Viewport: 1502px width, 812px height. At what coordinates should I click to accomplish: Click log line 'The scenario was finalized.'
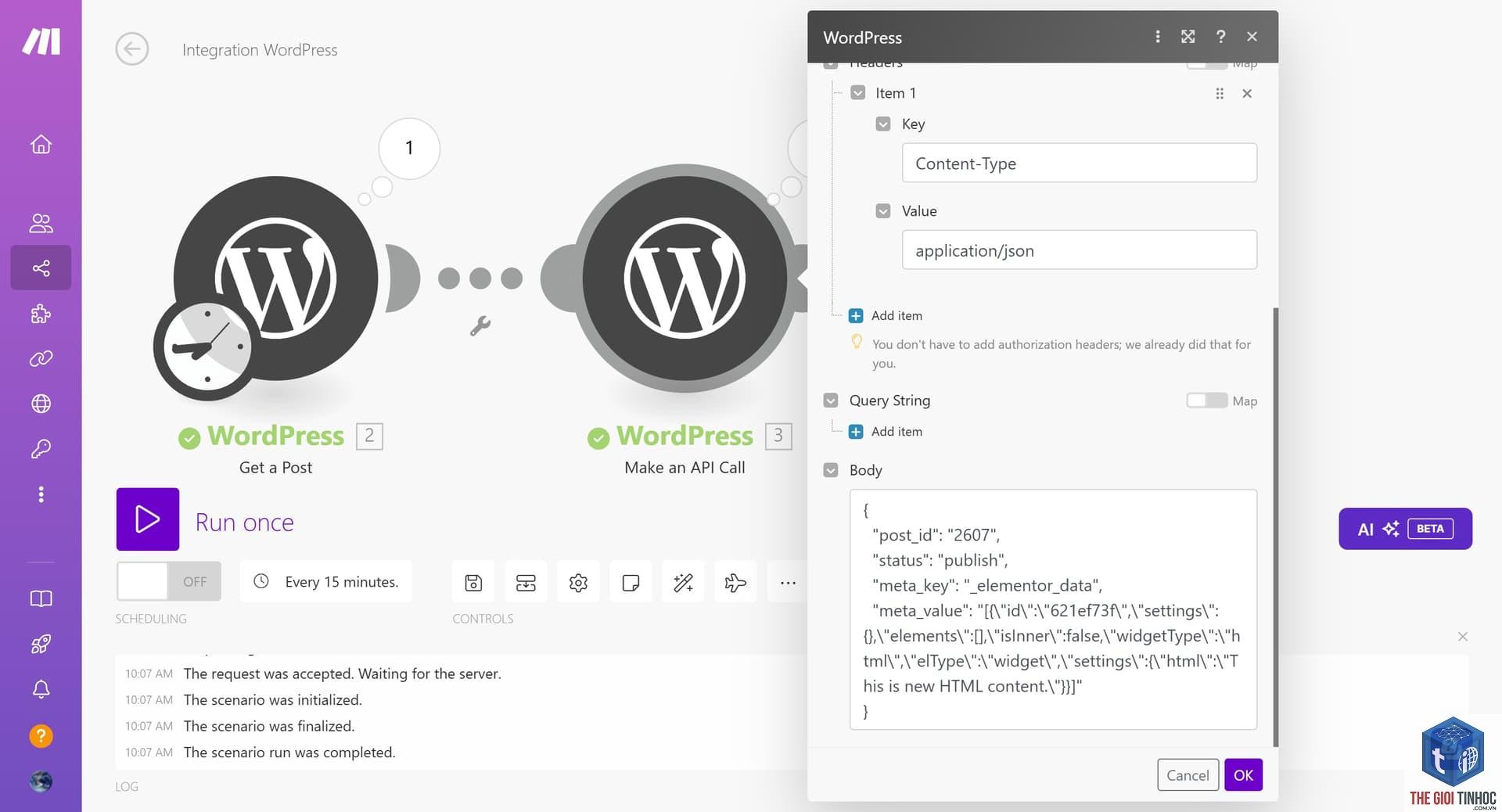(x=269, y=726)
